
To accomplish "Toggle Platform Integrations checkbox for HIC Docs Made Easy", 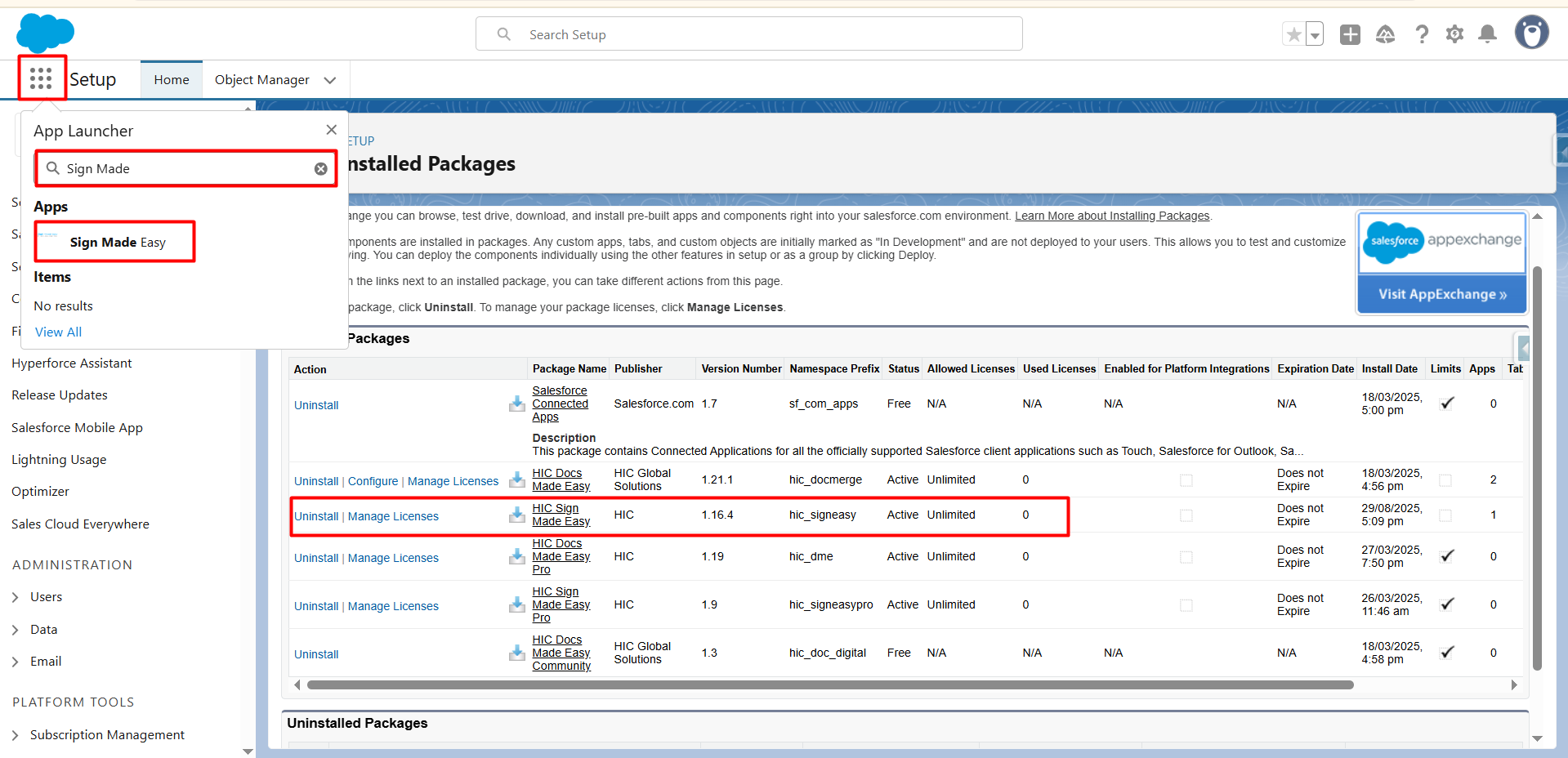I will pos(1186,480).
